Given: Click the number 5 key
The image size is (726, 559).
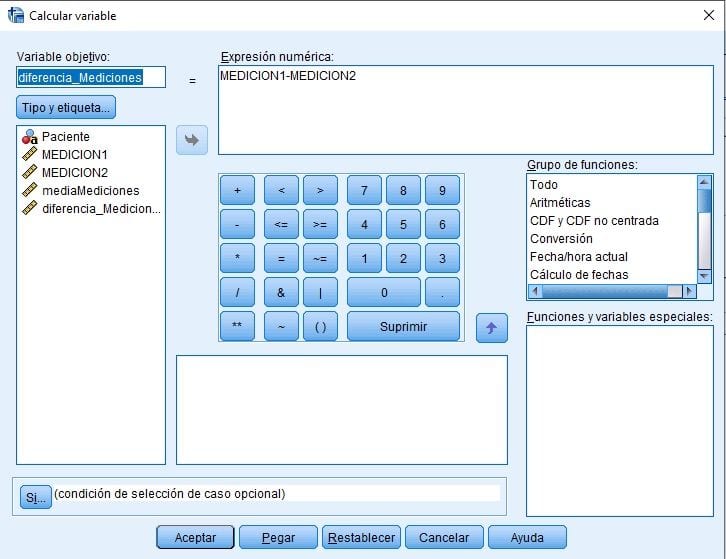Looking at the screenshot, I should click(x=403, y=225).
